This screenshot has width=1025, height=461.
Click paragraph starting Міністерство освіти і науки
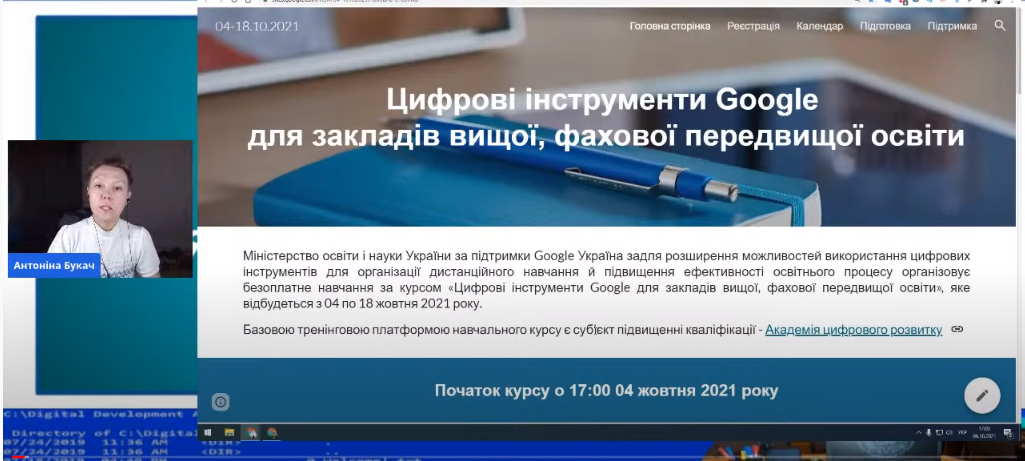(606, 279)
